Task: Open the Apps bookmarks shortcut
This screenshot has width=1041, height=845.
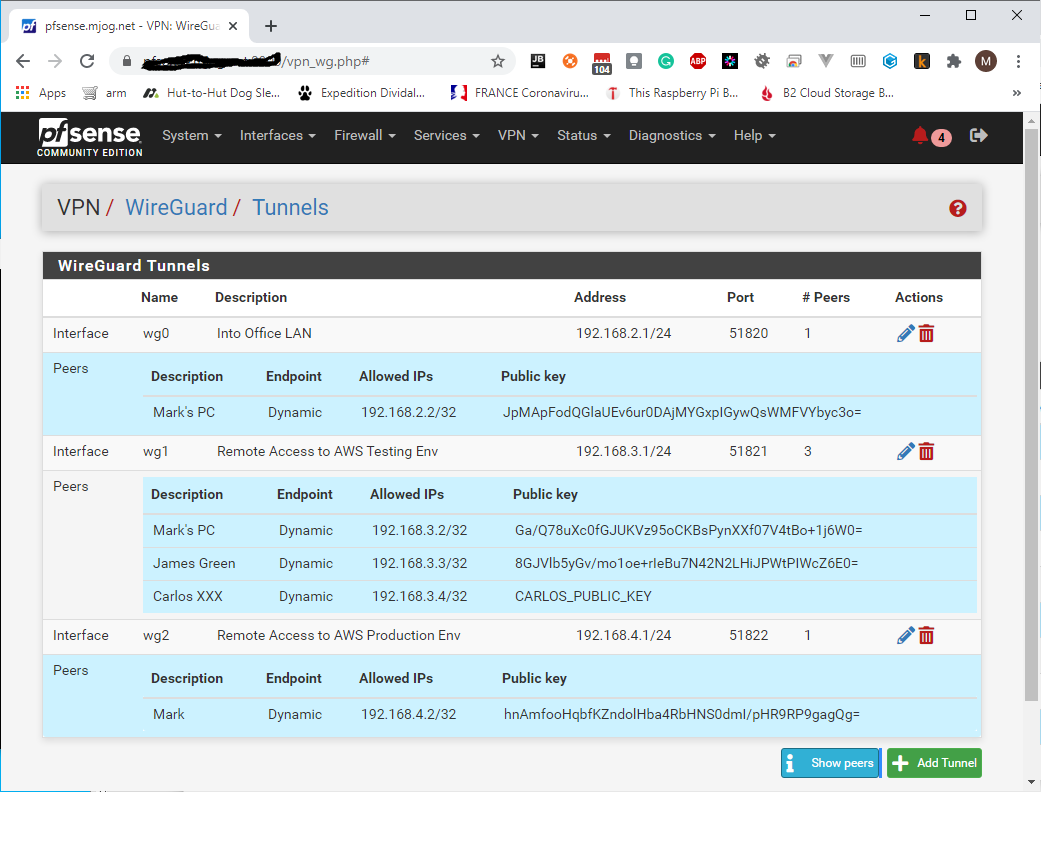Action: [40, 93]
